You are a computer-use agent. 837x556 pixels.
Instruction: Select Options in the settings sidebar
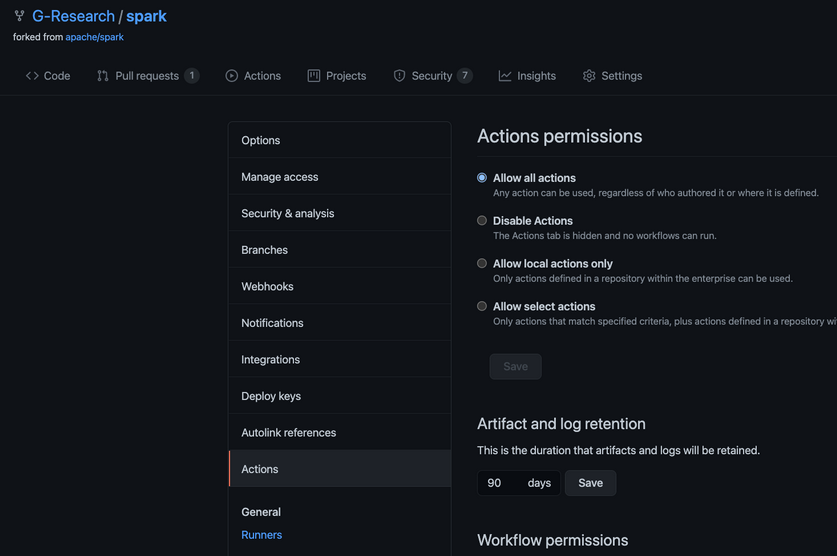pyautogui.click(x=339, y=140)
